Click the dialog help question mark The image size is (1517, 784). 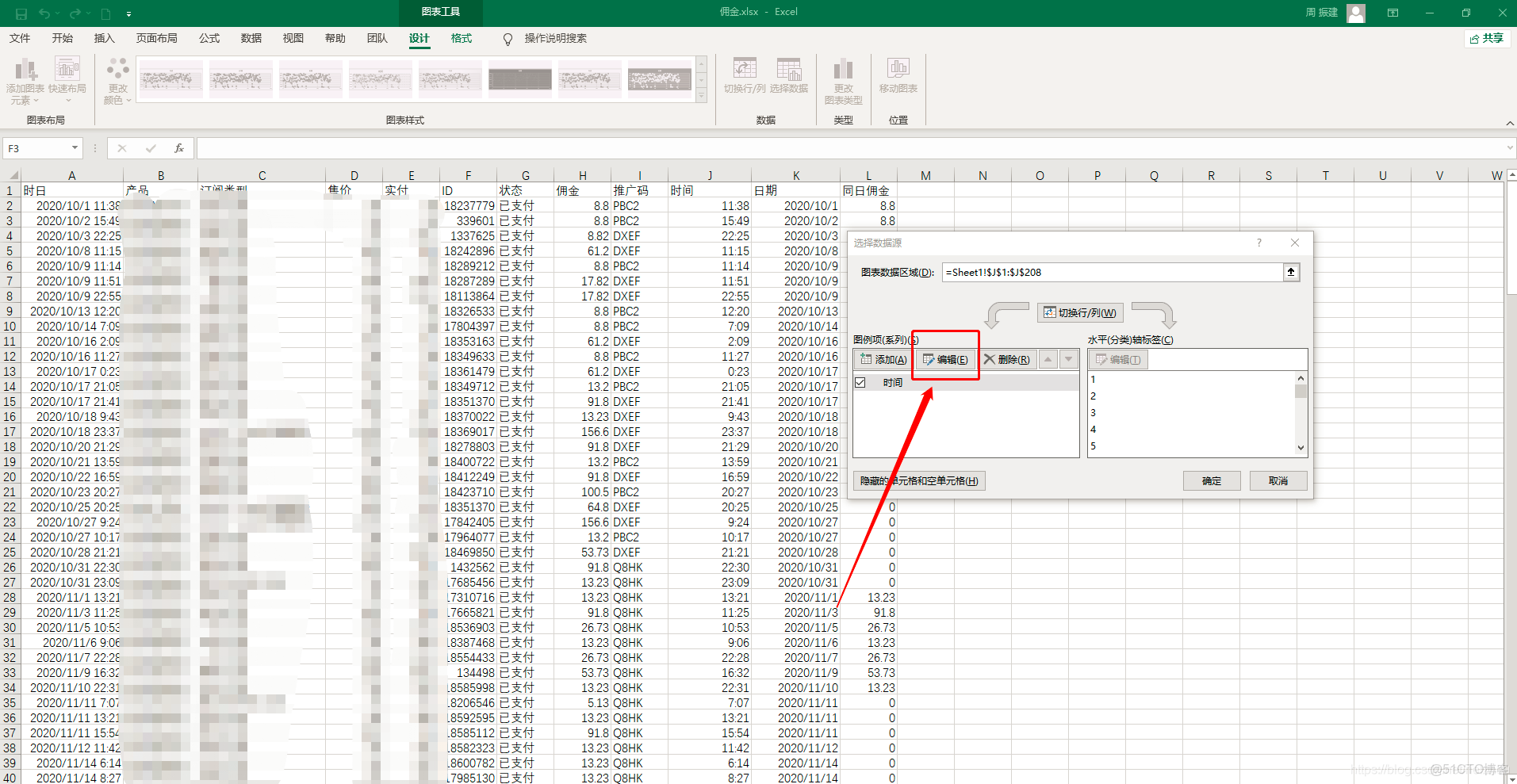1258,243
